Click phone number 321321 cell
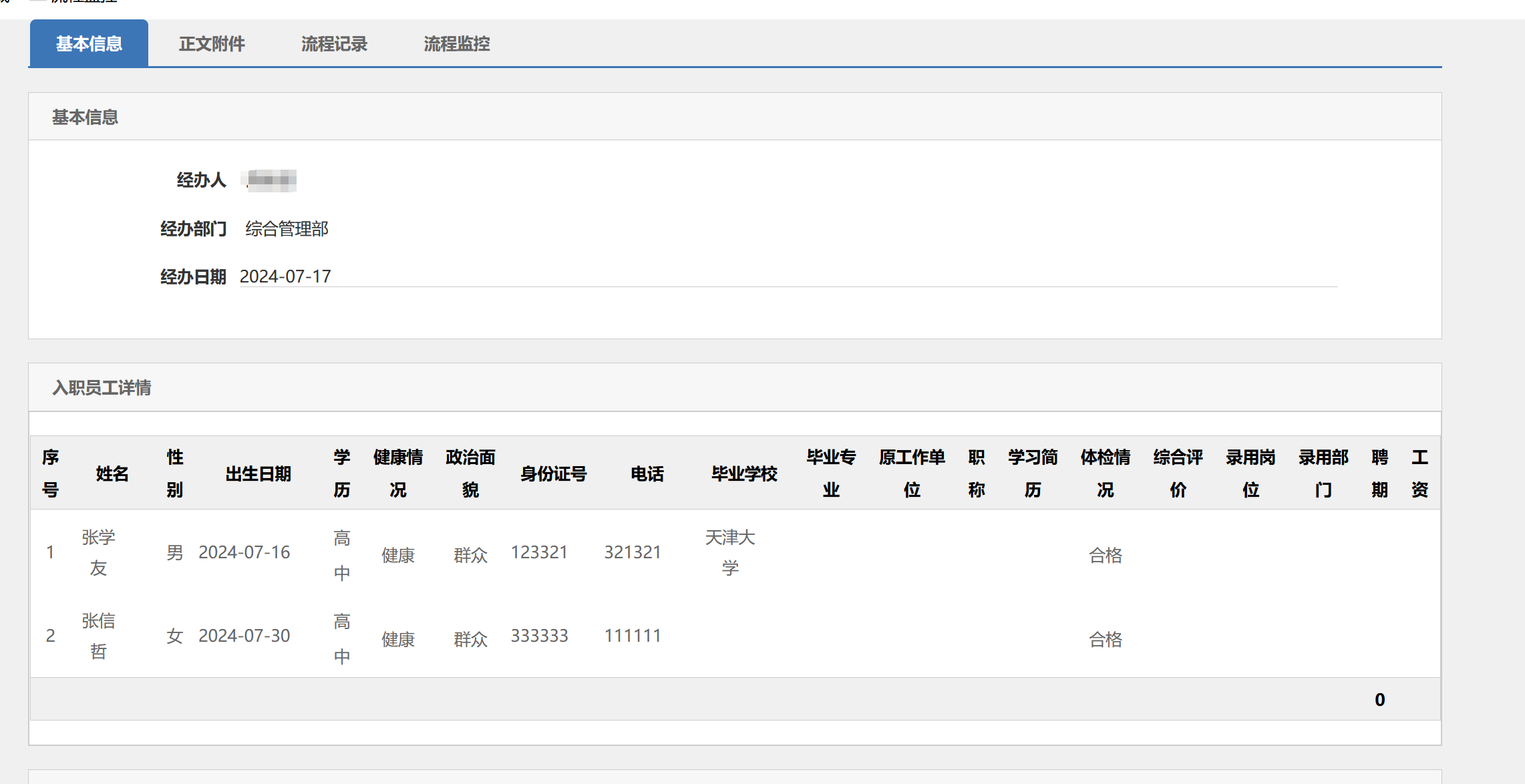This screenshot has width=1525, height=784. click(633, 552)
